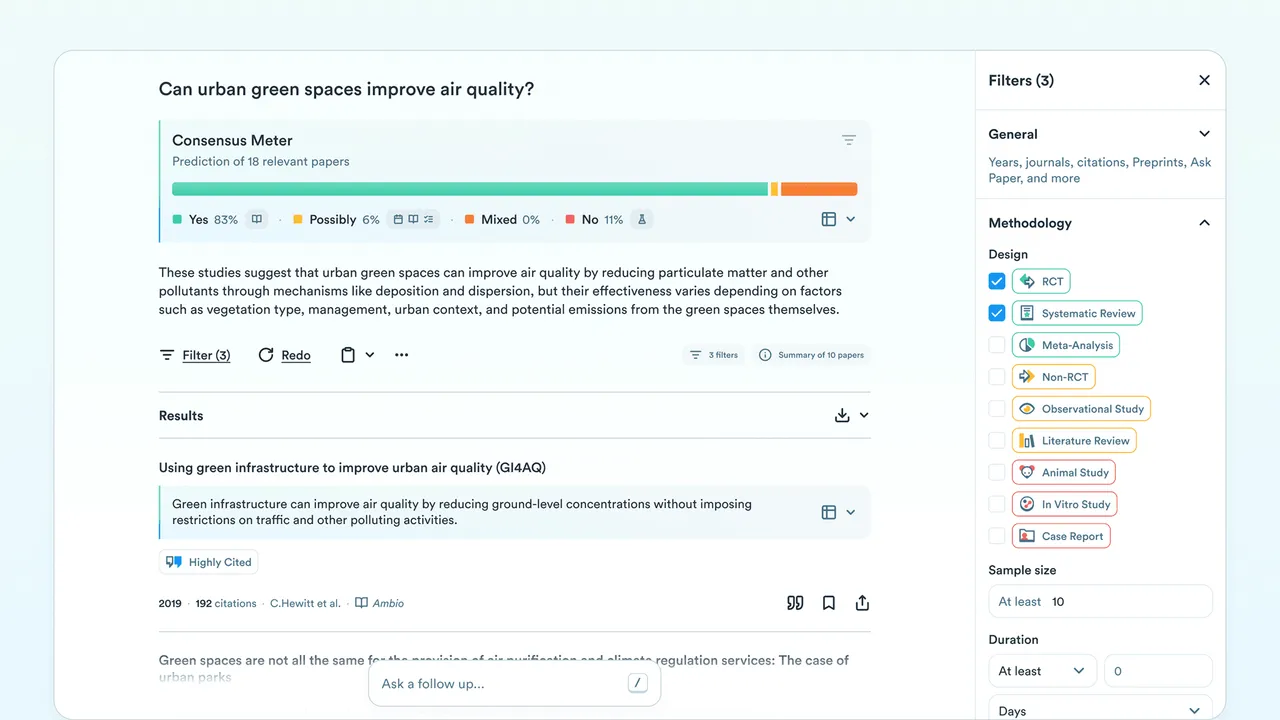Bookmark the GI4AQ paper

(829, 603)
